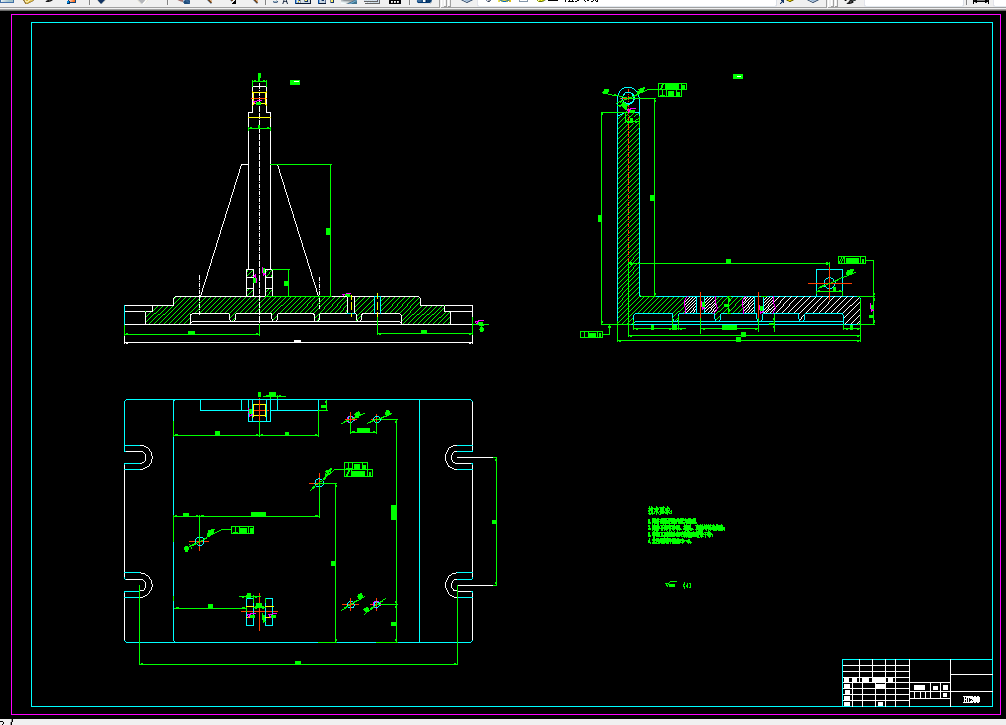This screenshot has width=1006, height=725.
Task: Select the tolerance frame beside the plan view's lower-left hole
Action: click(243, 530)
